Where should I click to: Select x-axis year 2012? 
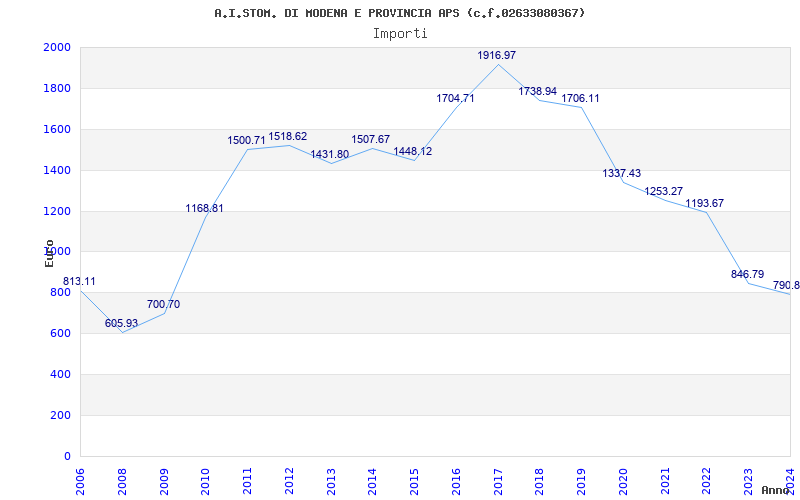(x=289, y=482)
